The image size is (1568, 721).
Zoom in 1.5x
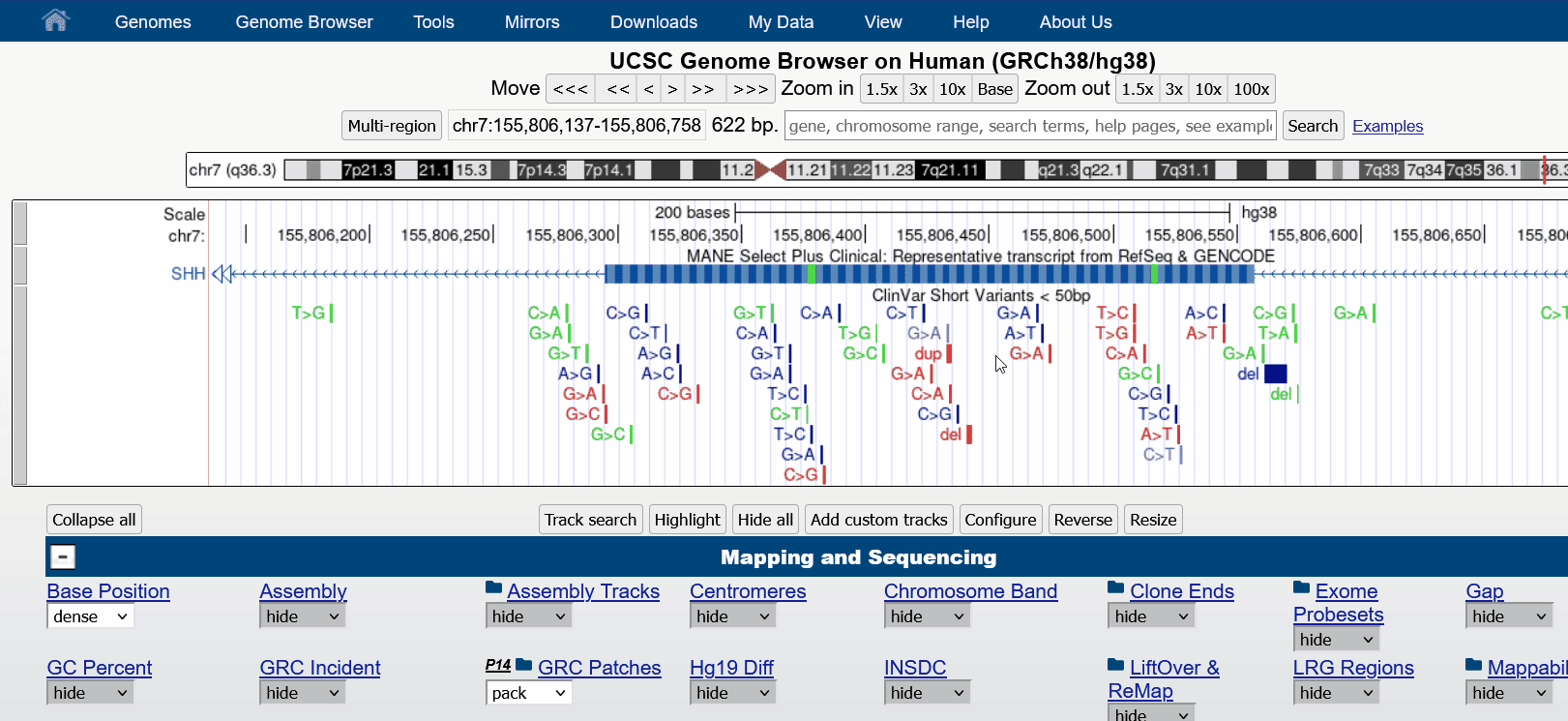[881, 89]
